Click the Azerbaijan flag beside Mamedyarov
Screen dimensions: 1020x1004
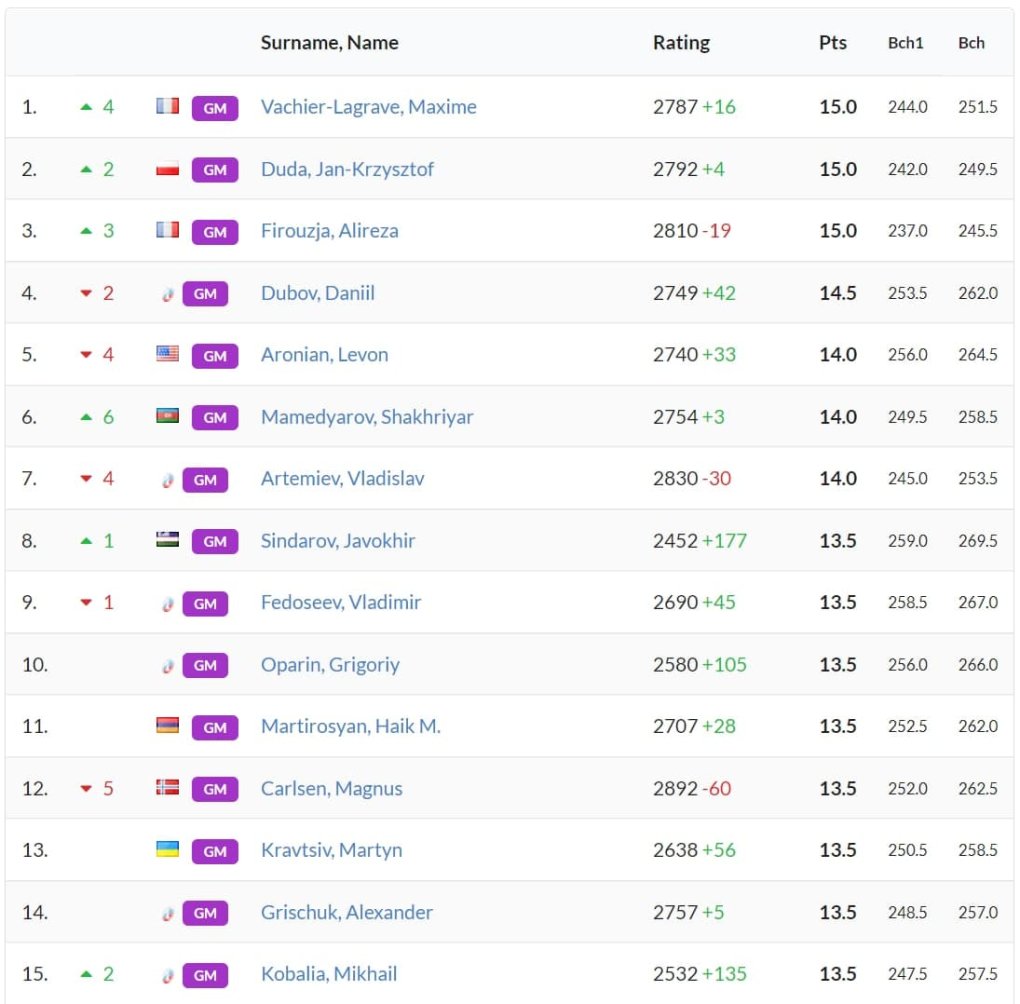pos(167,416)
